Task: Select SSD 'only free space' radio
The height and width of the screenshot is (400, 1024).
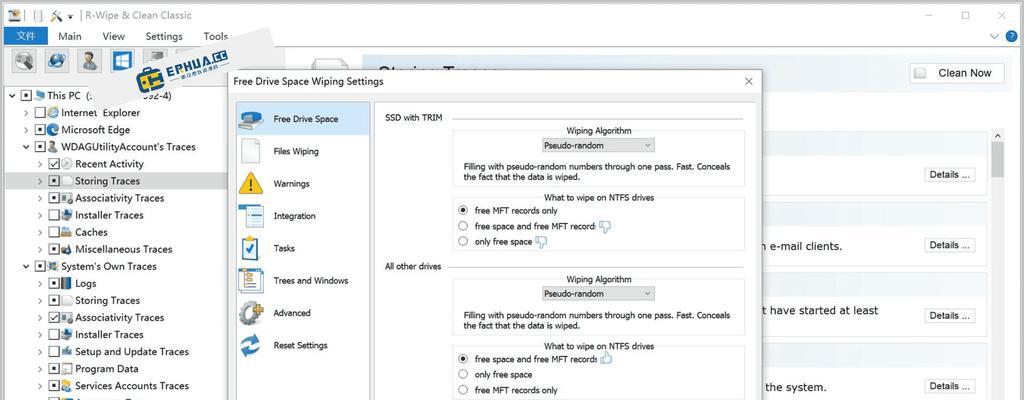Action: (x=463, y=241)
